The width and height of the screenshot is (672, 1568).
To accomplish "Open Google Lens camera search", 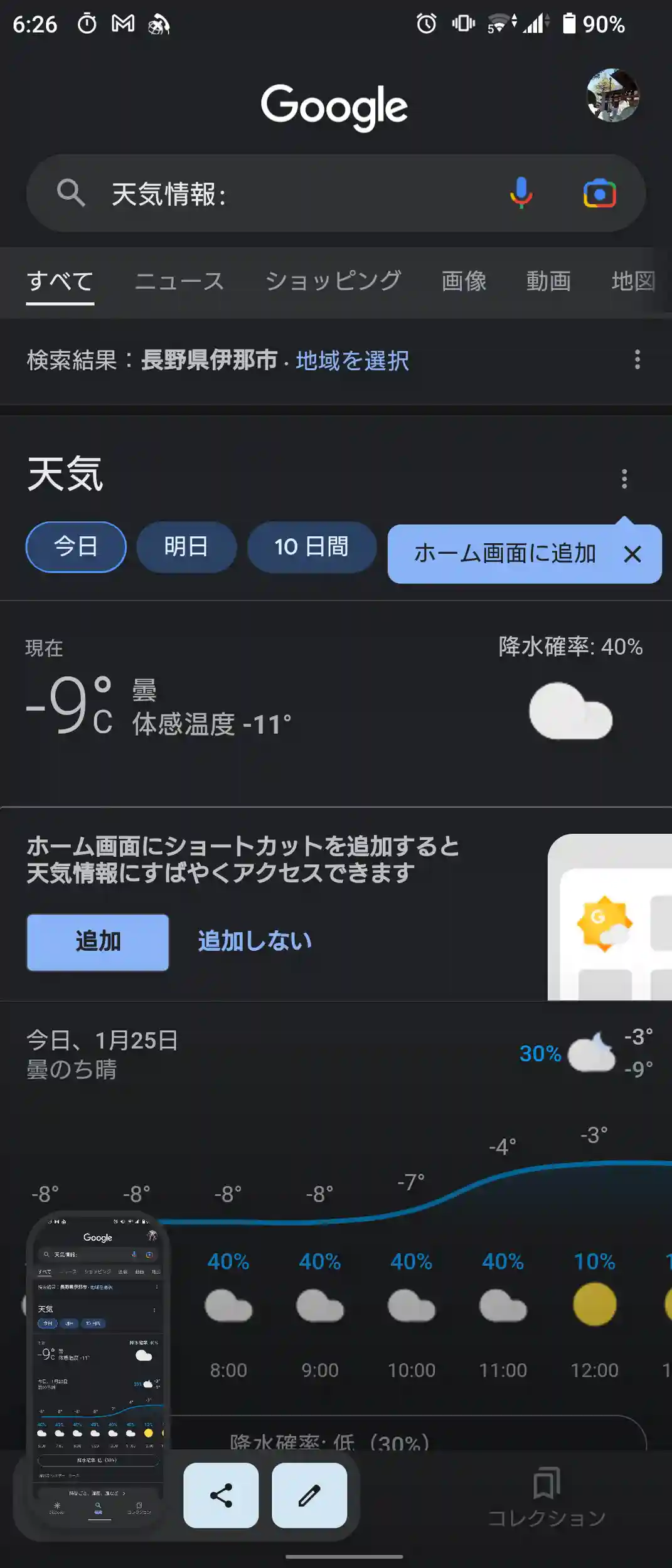I will (x=599, y=193).
